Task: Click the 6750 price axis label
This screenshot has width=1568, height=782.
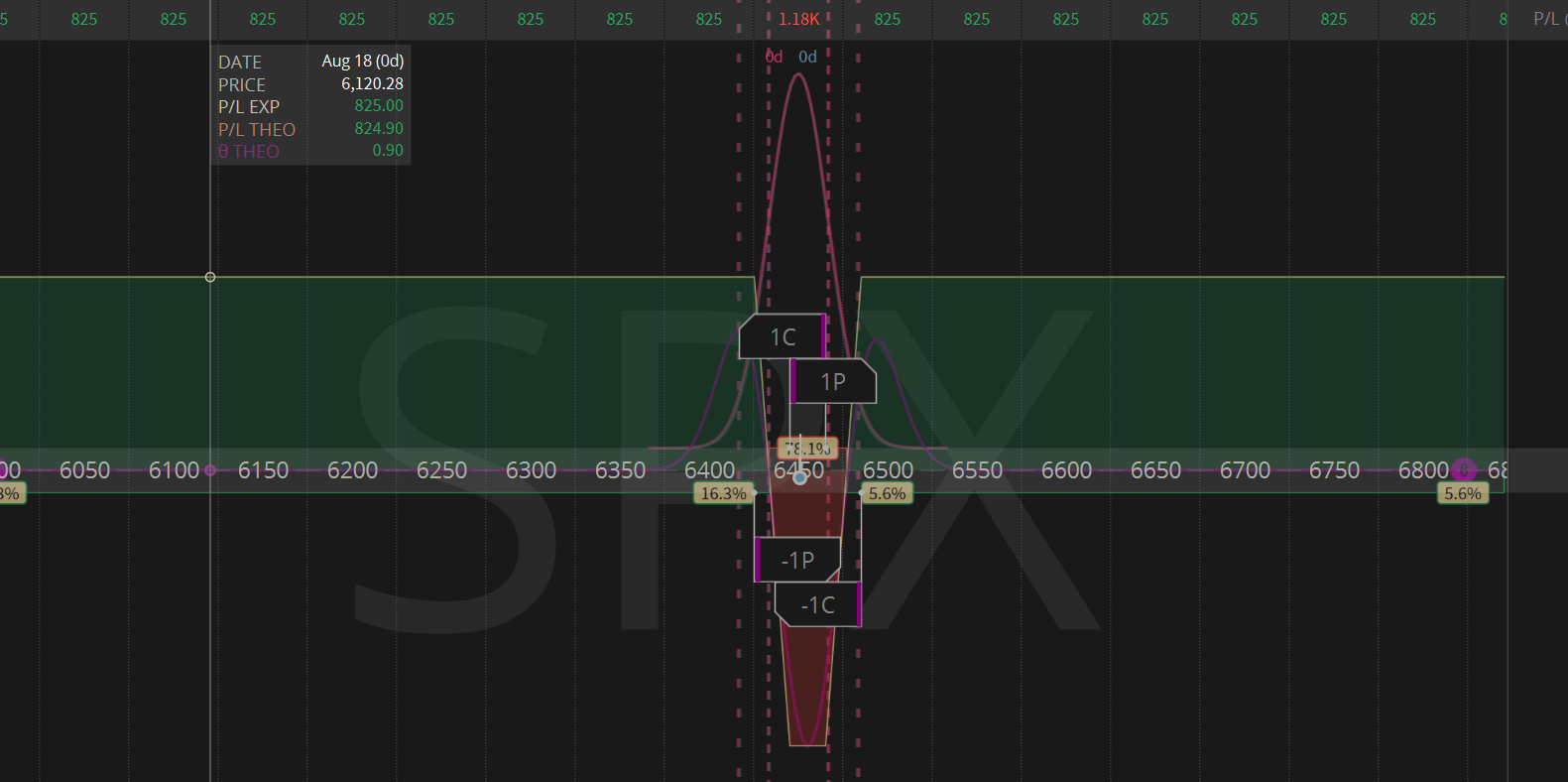Action: [1334, 469]
